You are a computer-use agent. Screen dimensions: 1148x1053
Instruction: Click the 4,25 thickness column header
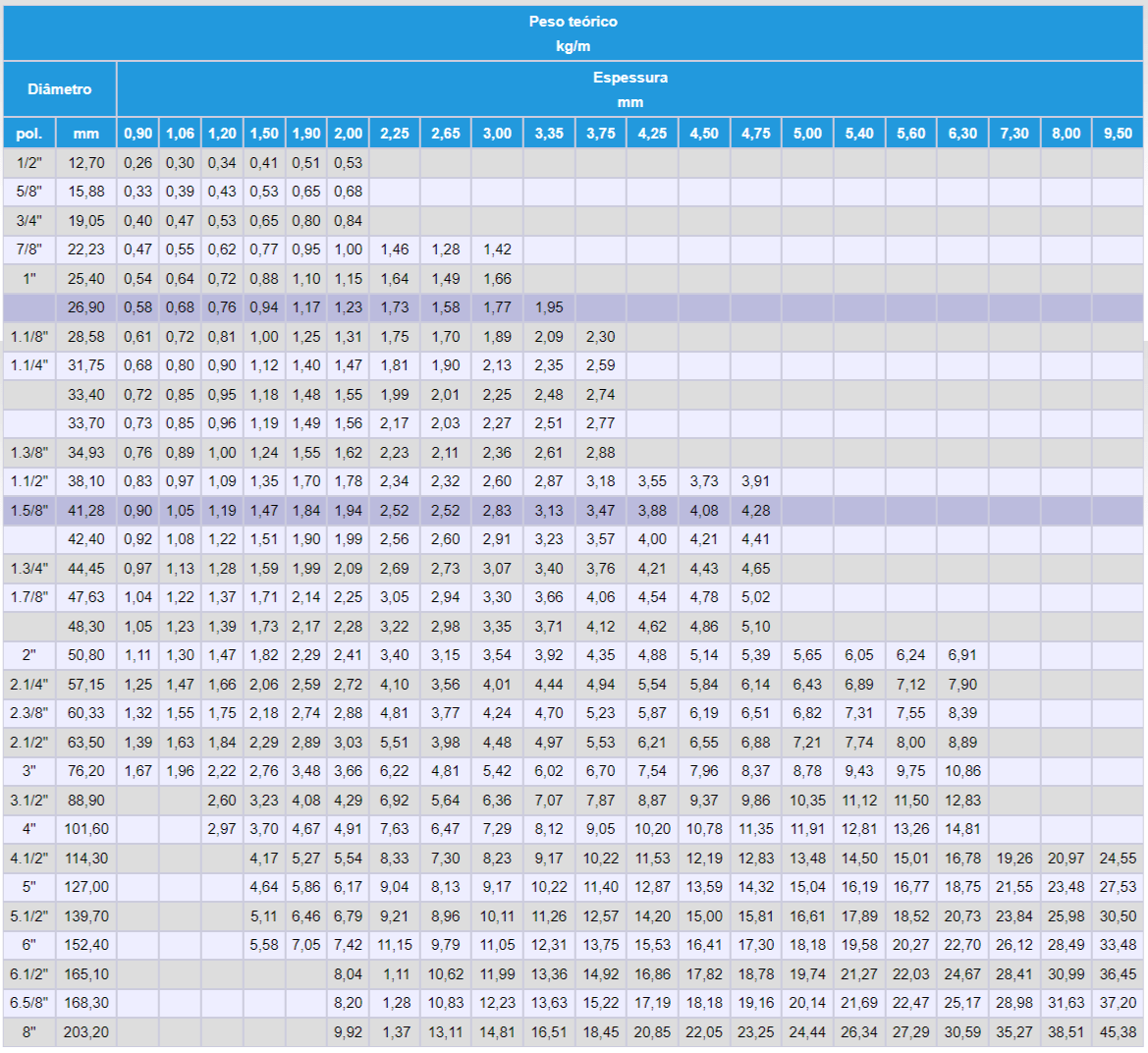tap(652, 134)
